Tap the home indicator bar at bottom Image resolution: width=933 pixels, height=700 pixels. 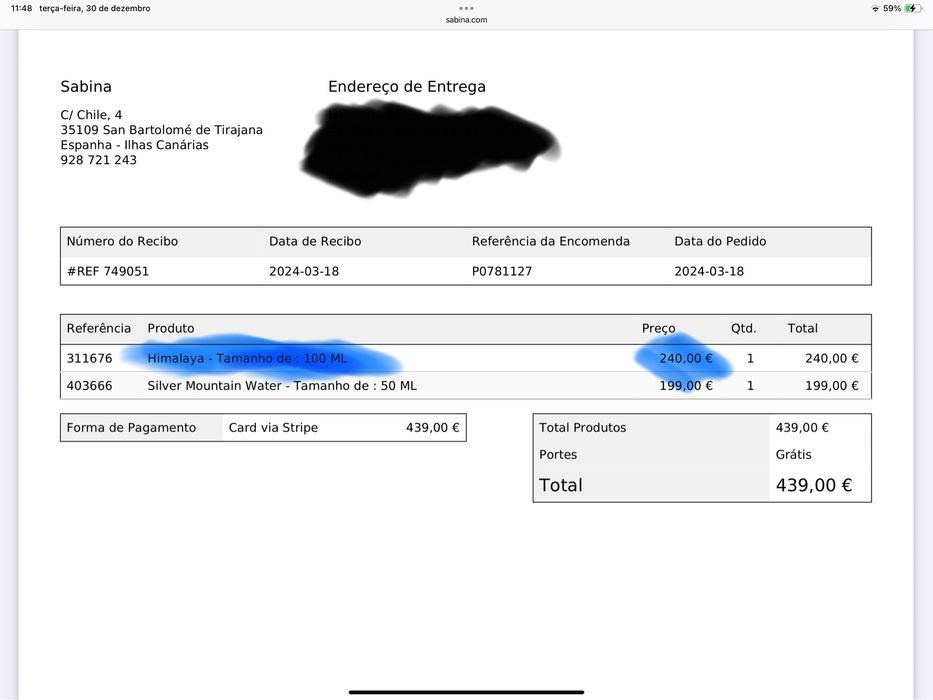(x=466, y=692)
